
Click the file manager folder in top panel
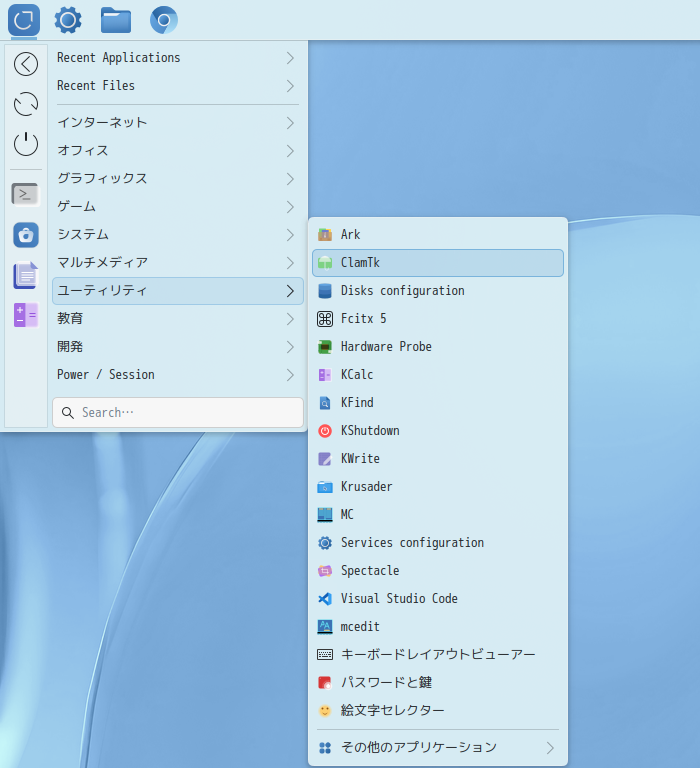click(x=116, y=20)
